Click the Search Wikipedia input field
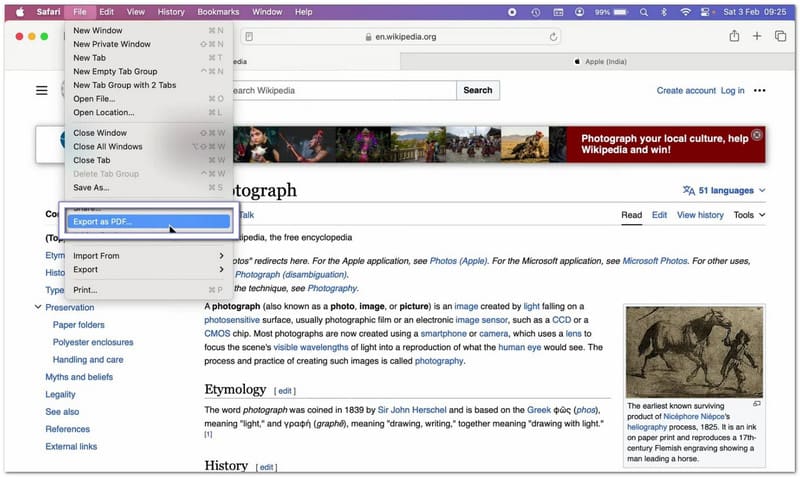 coord(344,90)
